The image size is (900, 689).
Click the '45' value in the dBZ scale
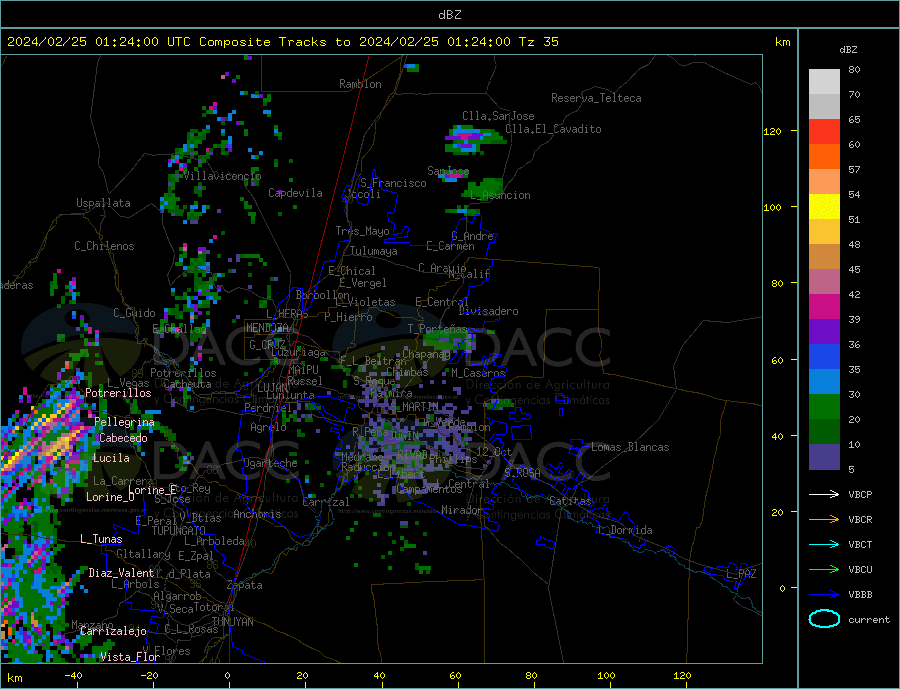point(854,269)
